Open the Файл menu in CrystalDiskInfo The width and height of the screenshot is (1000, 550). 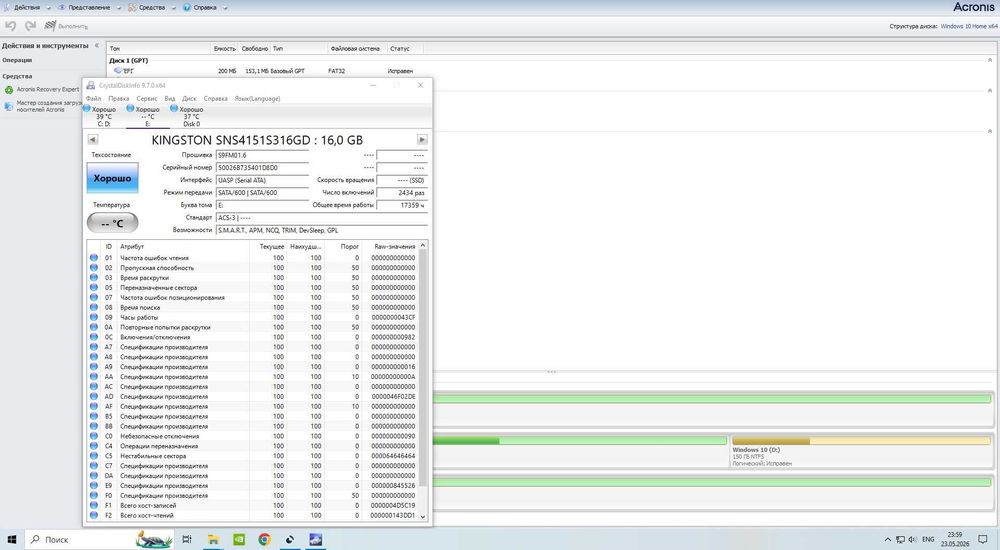[x=93, y=99]
